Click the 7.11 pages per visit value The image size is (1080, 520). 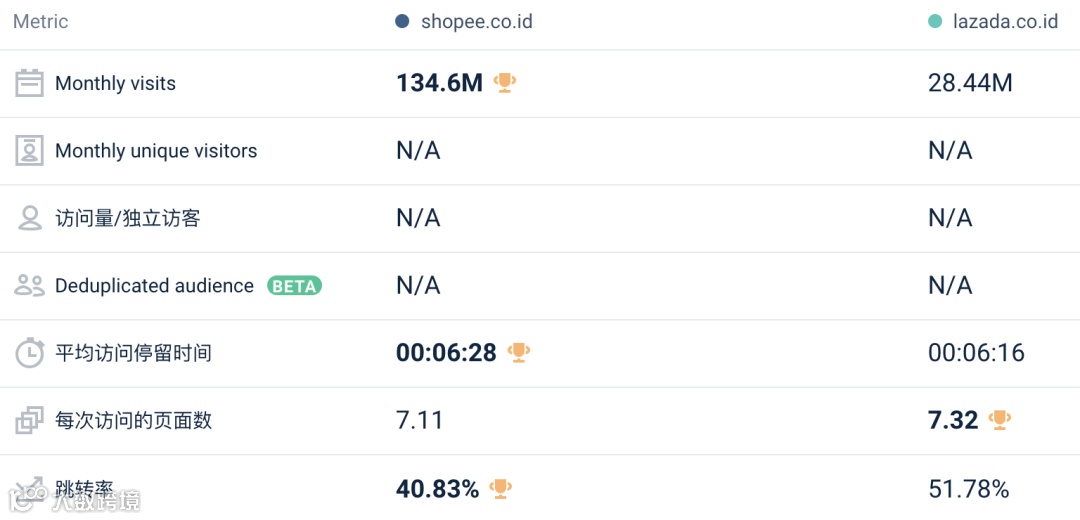[x=419, y=420]
